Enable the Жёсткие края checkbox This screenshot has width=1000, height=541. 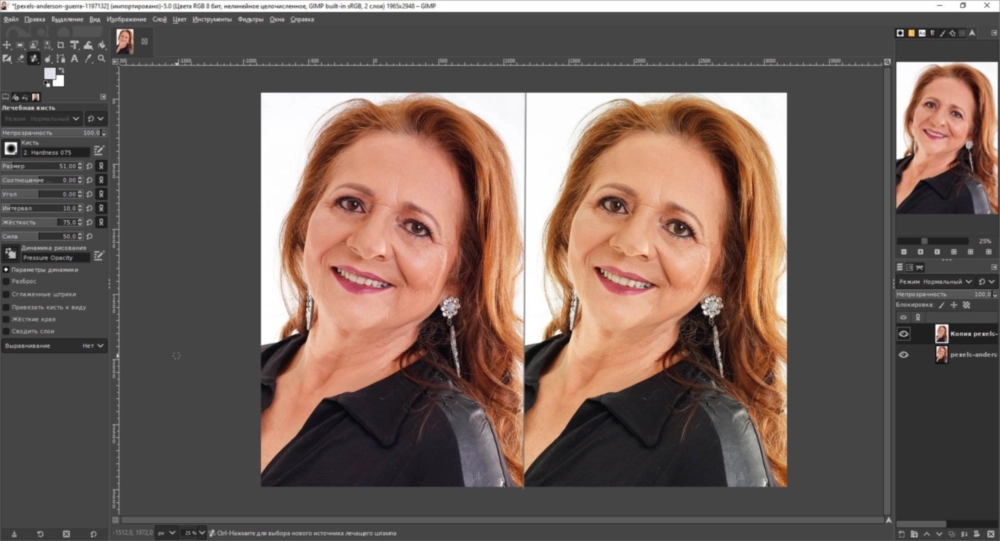6,319
